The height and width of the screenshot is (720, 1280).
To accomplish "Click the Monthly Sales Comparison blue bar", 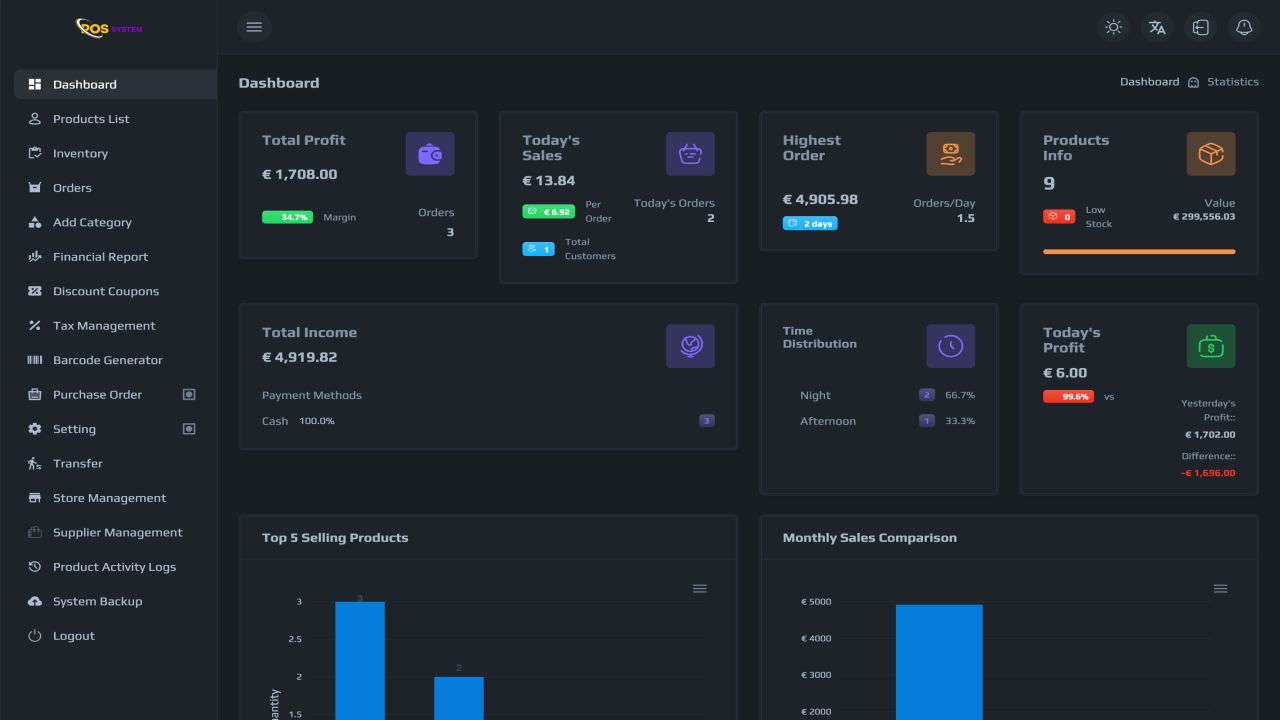I will coord(939,662).
